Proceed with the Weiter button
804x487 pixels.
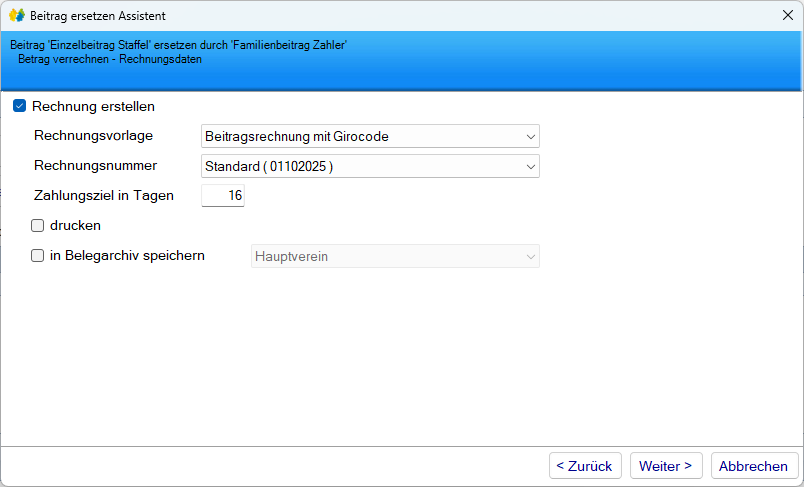point(666,466)
